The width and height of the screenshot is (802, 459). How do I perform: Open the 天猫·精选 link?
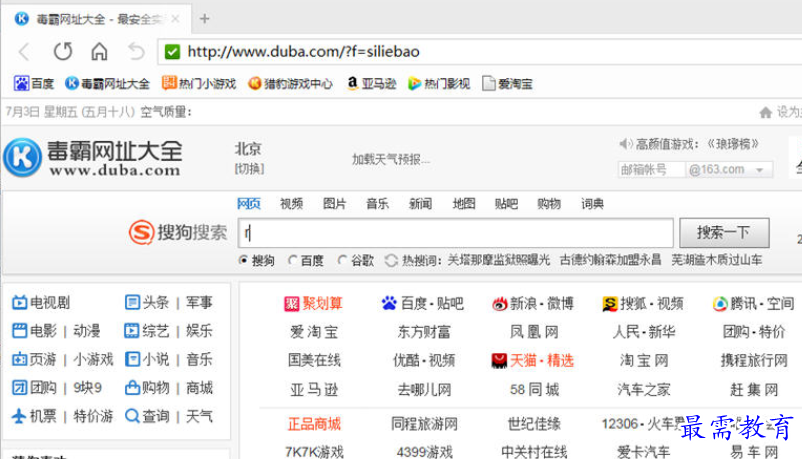(533, 361)
